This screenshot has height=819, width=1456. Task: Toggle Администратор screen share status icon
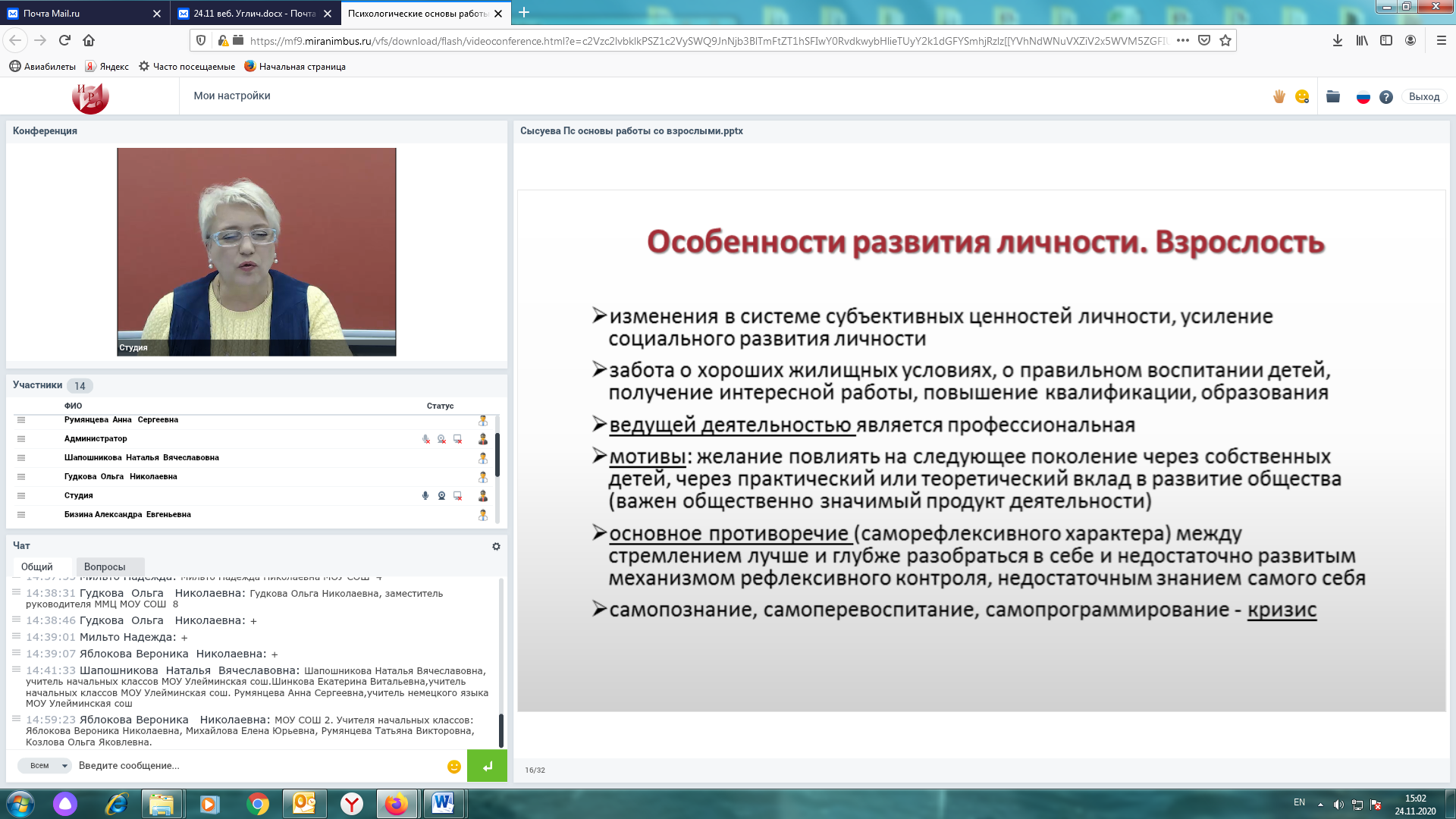(x=457, y=439)
